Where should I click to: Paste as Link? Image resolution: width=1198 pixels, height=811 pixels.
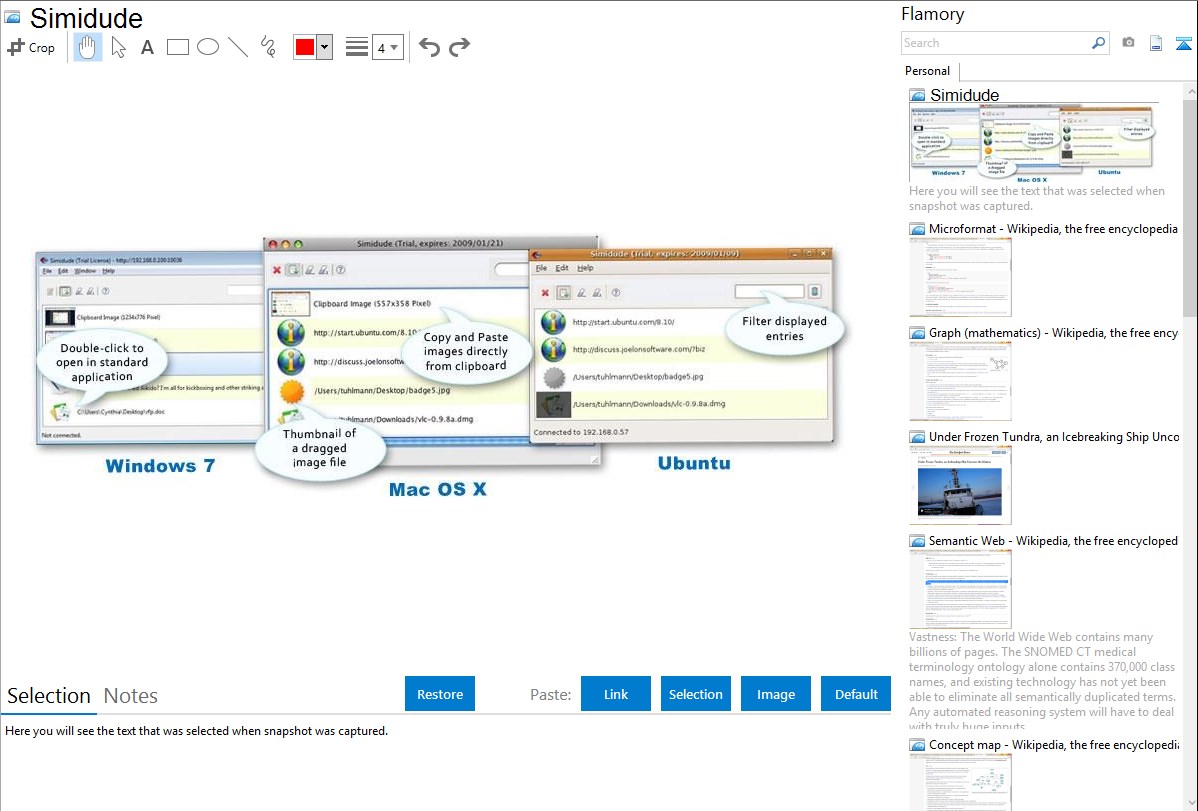click(616, 694)
